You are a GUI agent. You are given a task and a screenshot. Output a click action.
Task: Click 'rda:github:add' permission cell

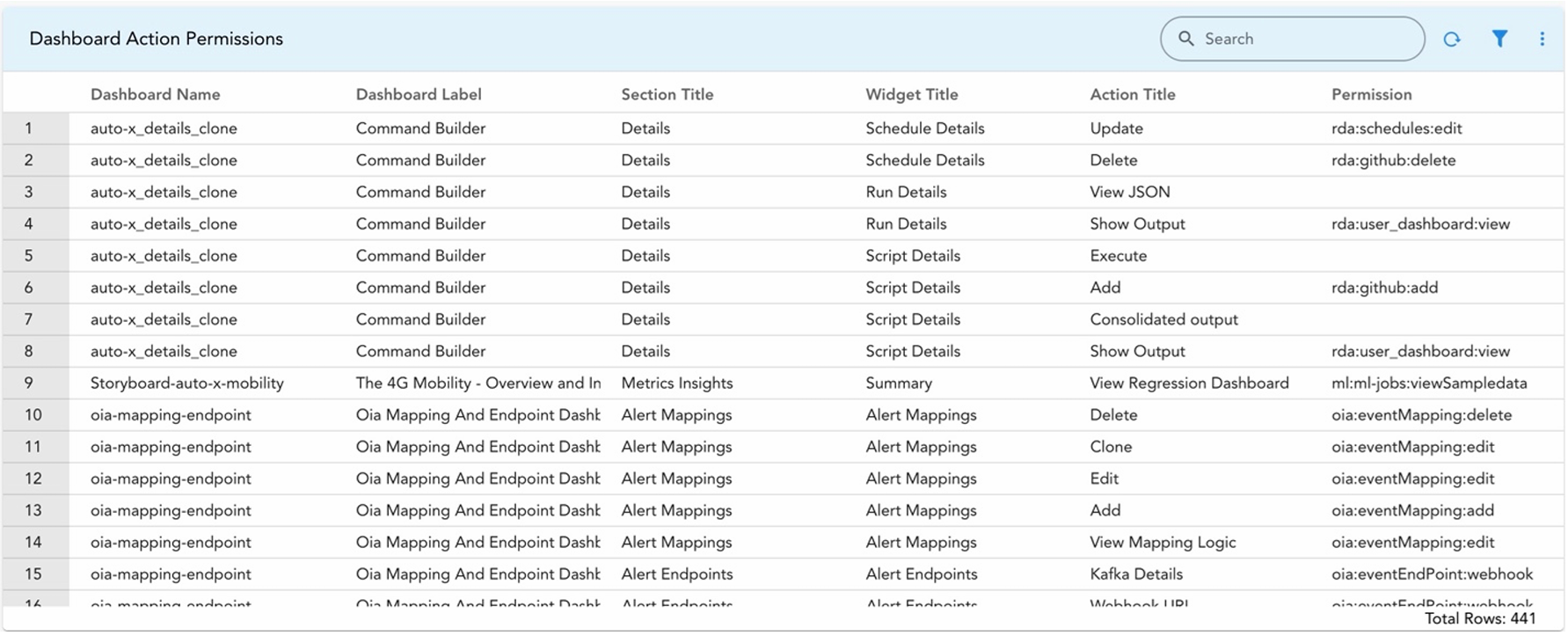(x=1385, y=288)
